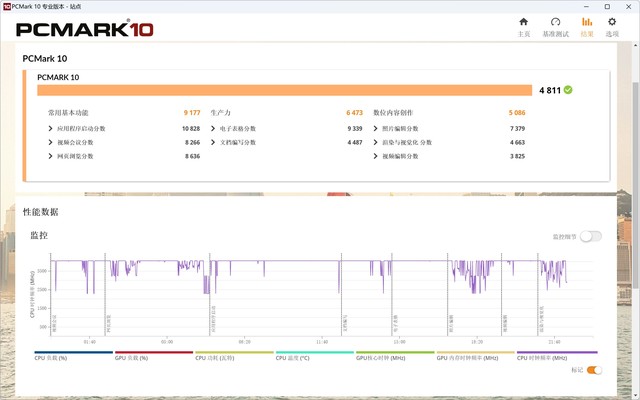Image resolution: width=640 pixels, height=400 pixels.
Task: Click the 21:40 time axis label
Action: coord(554,342)
